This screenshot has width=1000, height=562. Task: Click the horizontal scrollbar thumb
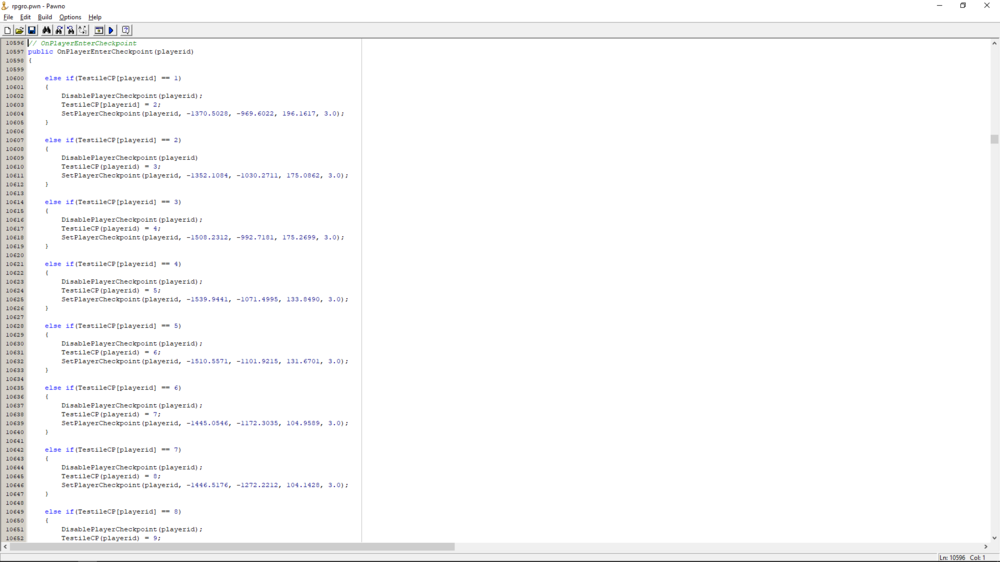coord(232,547)
